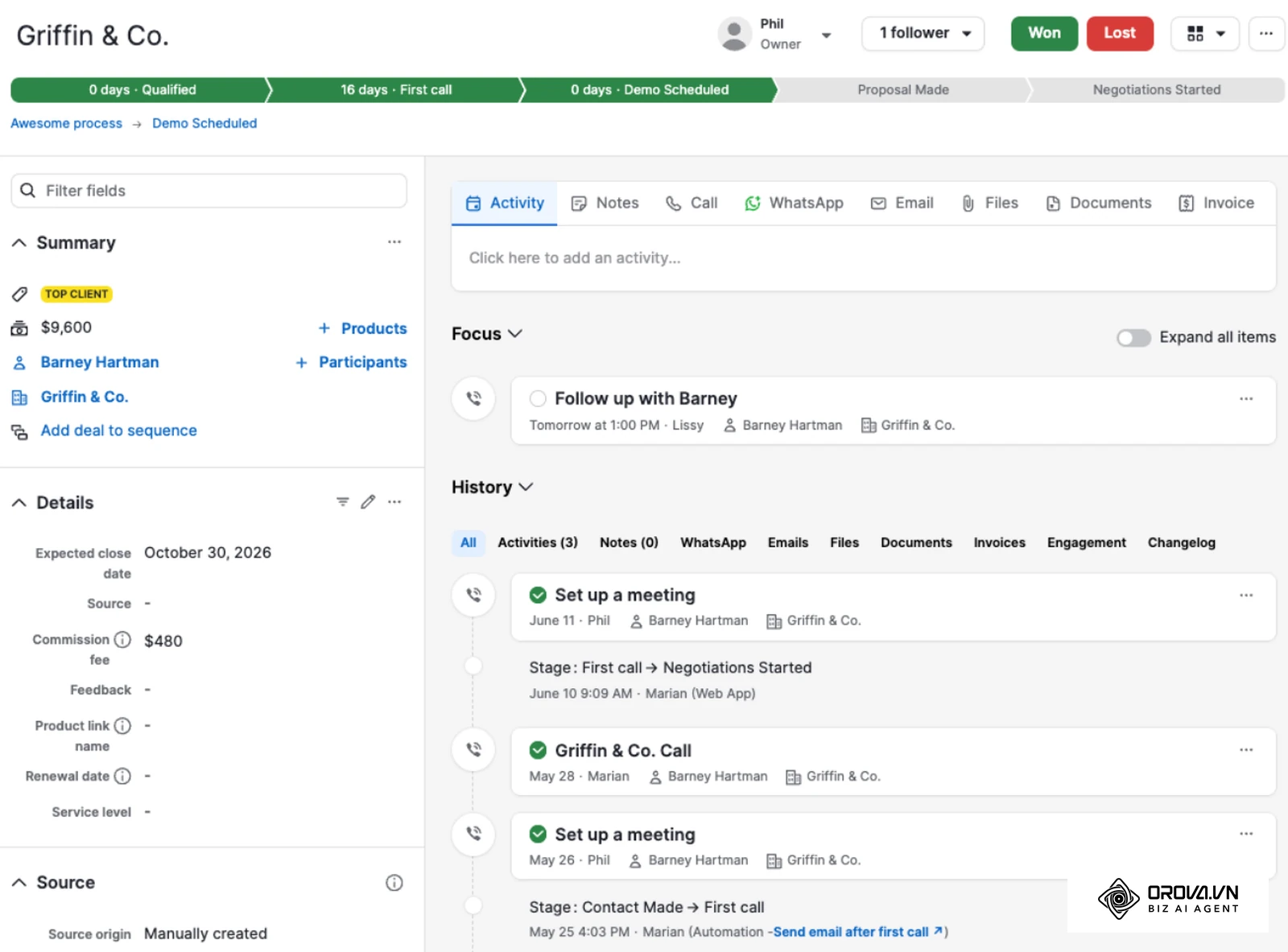
Task: Open more options for June 11 Set up a meeting
Action: [1245, 596]
